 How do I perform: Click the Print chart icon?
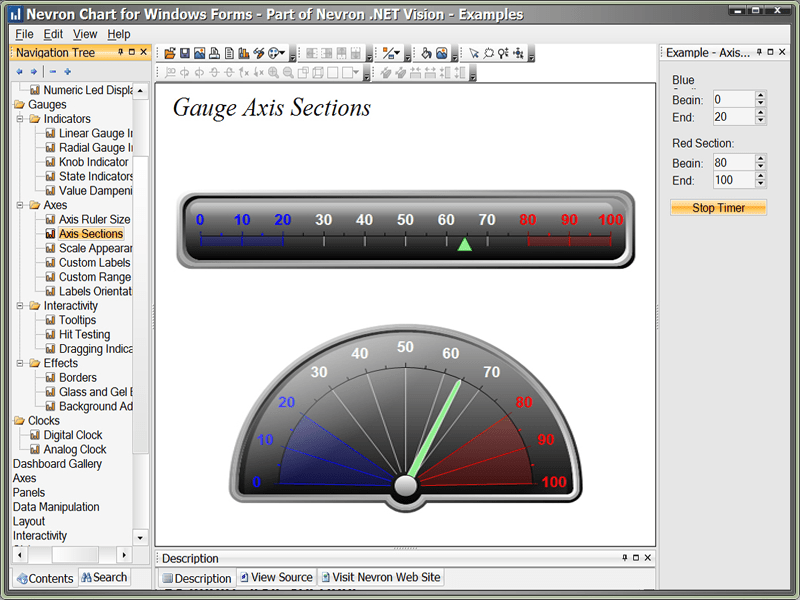[x=212, y=52]
